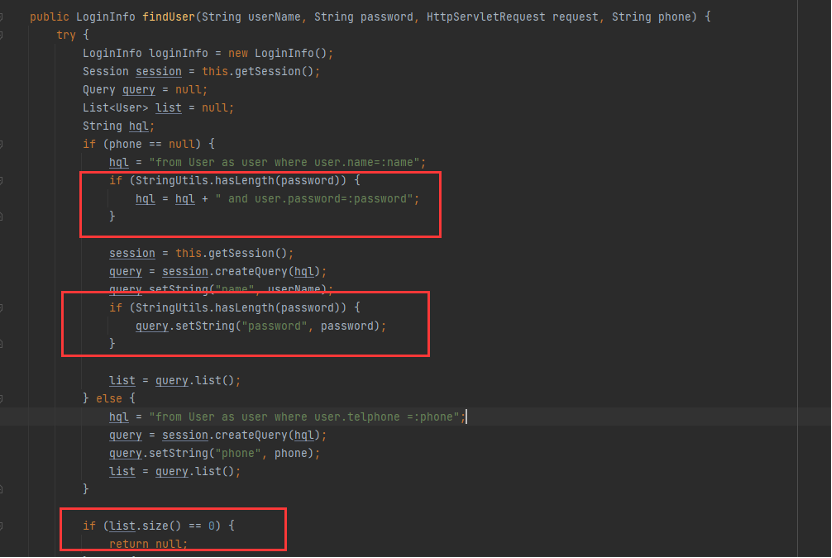Click the user.telphone HQL query string
The height and width of the screenshot is (558, 832).
306,416
